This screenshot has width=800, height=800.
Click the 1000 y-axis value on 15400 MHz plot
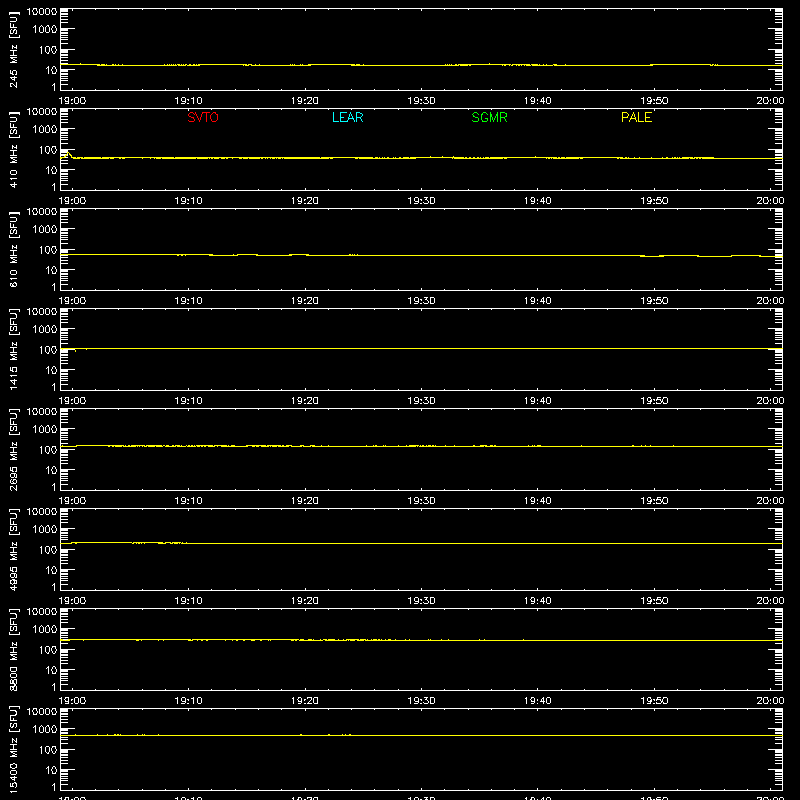coord(45,729)
